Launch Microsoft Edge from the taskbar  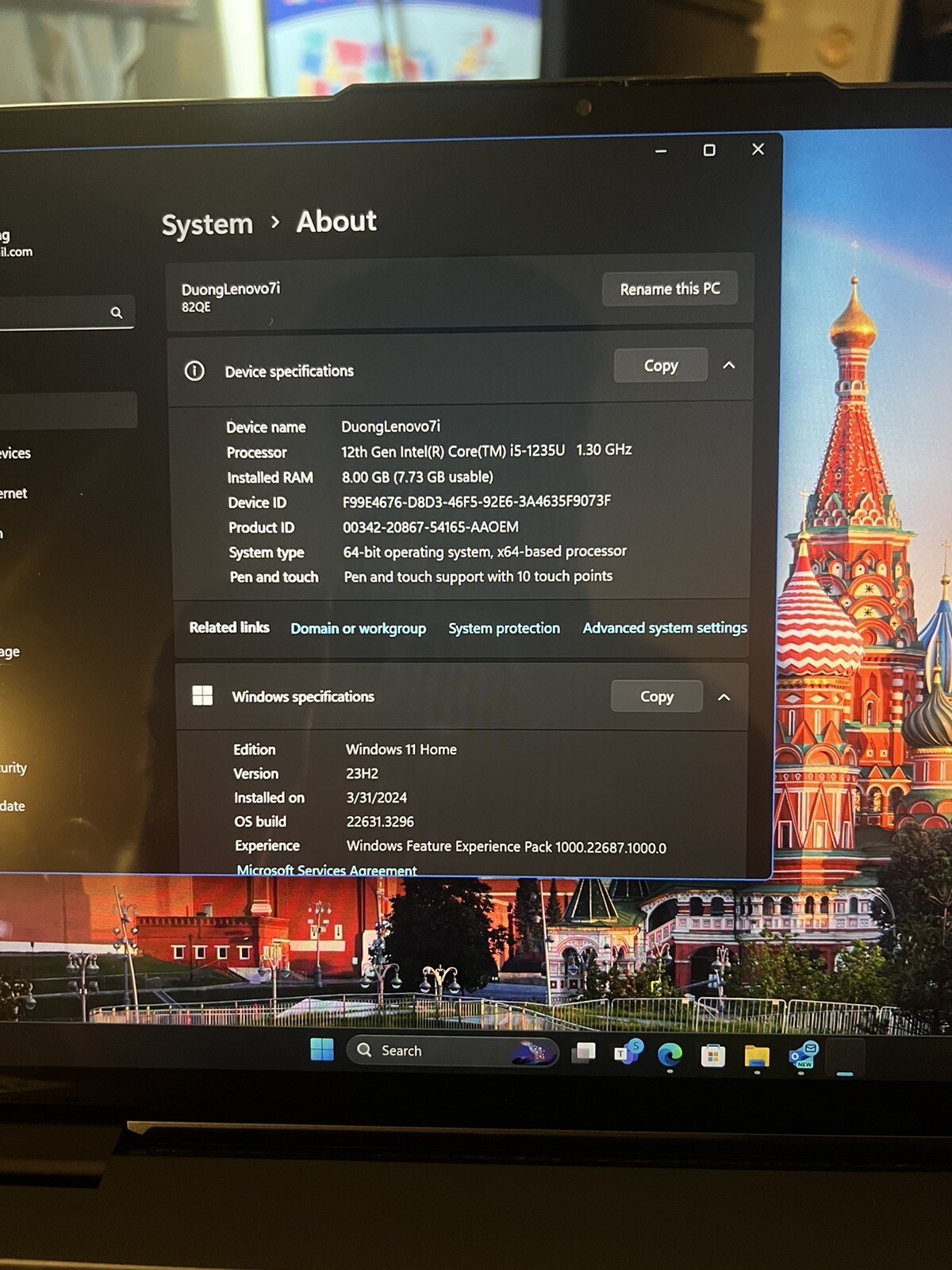click(670, 1054)
